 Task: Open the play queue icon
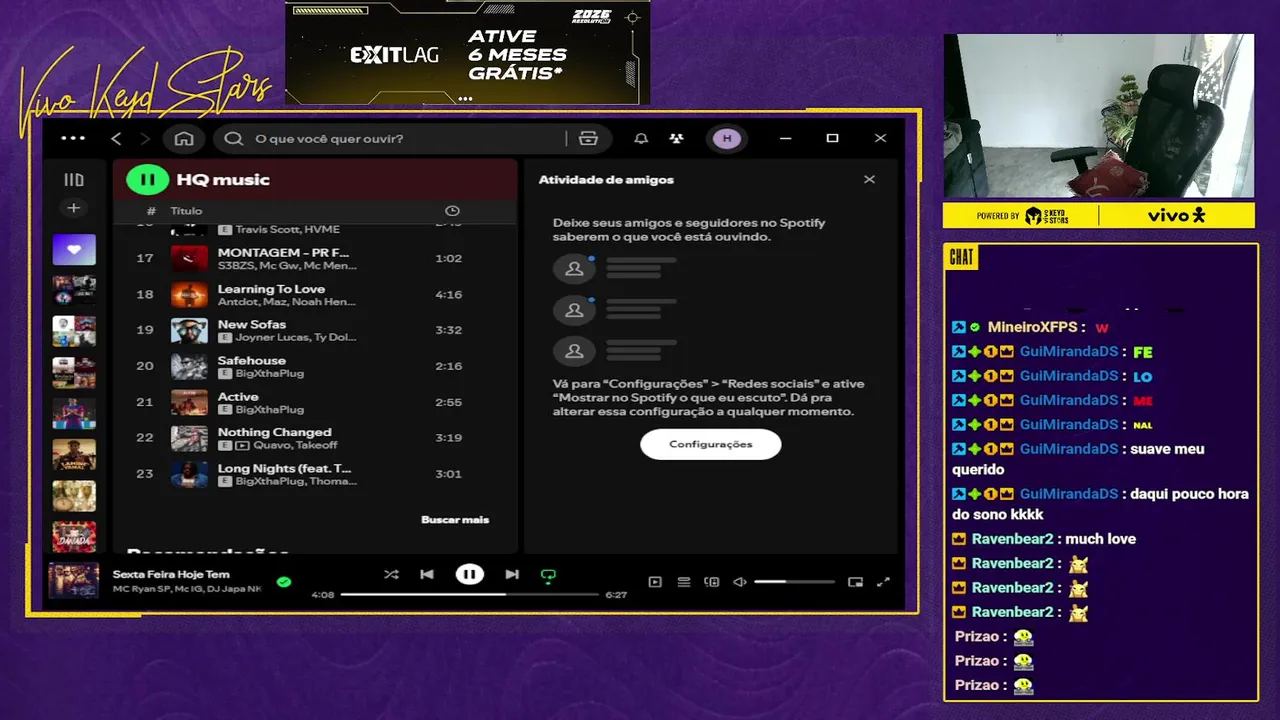(x=684, y=581)
